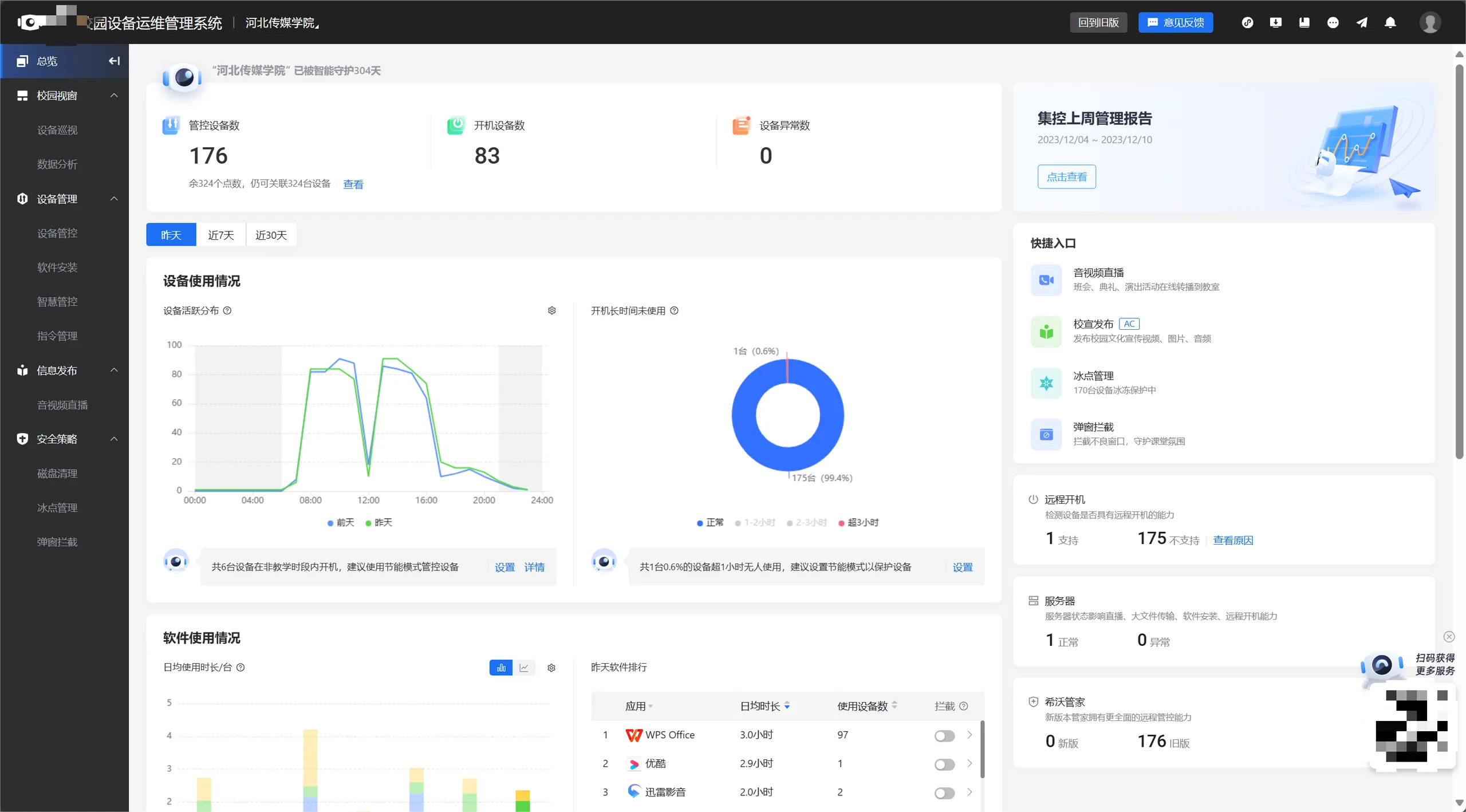Screen dimensions: 1466x812
Task: Click the 优酷 app icon
Action: [x=634, y=763]
